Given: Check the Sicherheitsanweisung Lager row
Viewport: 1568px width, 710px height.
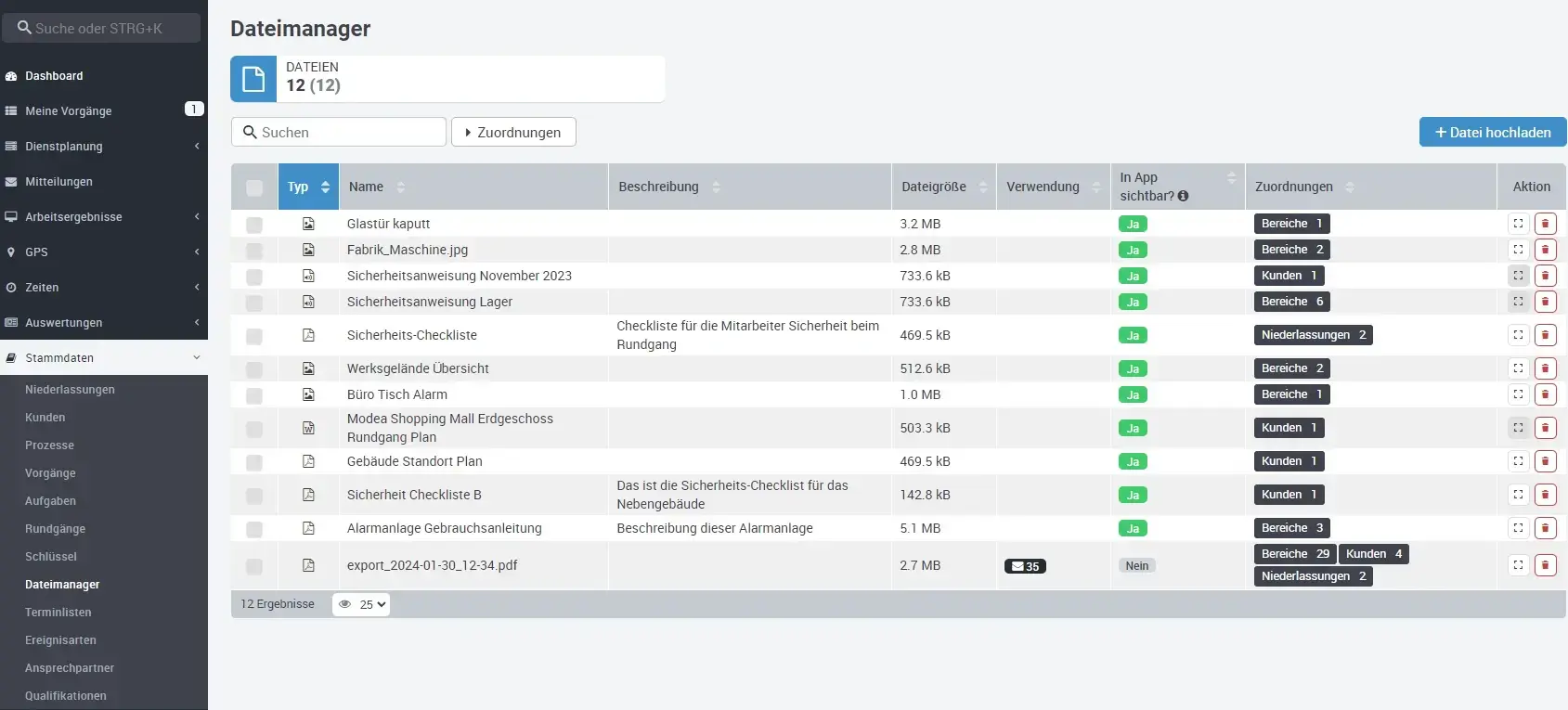Looking at the screenshot, I should pos(254,303).
